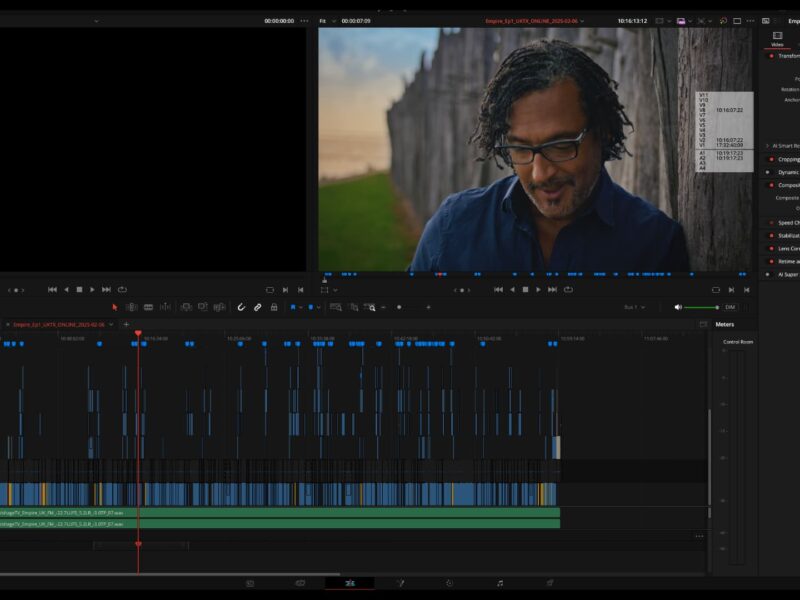This screenshot has width=800, height=600.
Task: Go to first frame in source viewer
Action: tap(52, 289)
